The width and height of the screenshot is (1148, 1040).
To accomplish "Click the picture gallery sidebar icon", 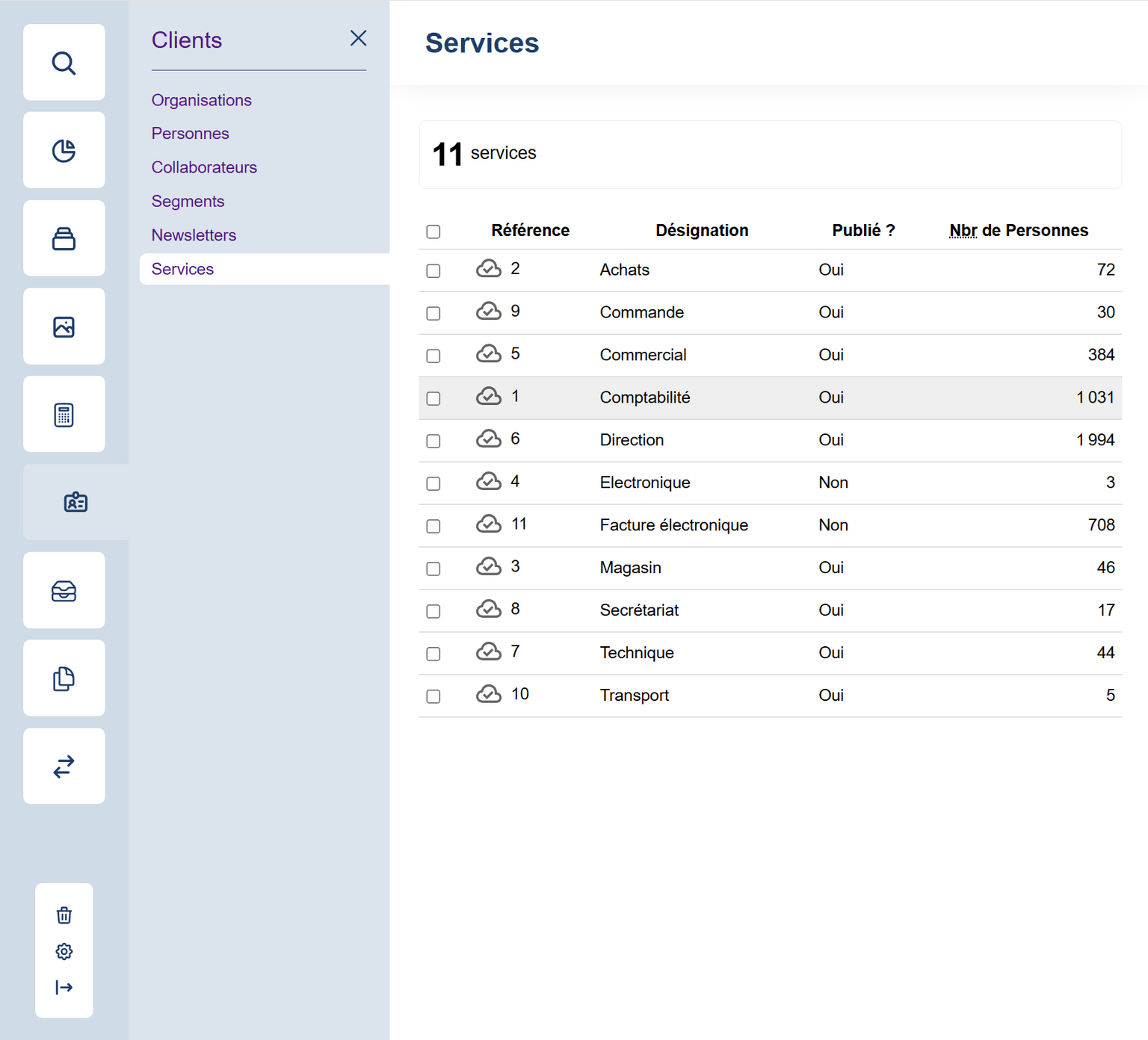I will pos(64,327).
